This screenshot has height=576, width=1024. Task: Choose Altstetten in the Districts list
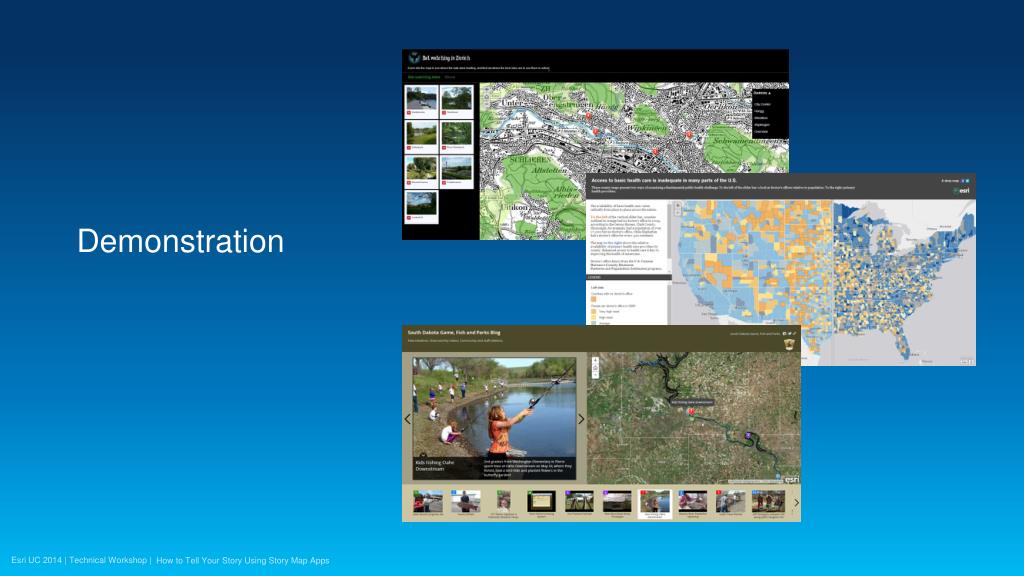coord(761,118)
